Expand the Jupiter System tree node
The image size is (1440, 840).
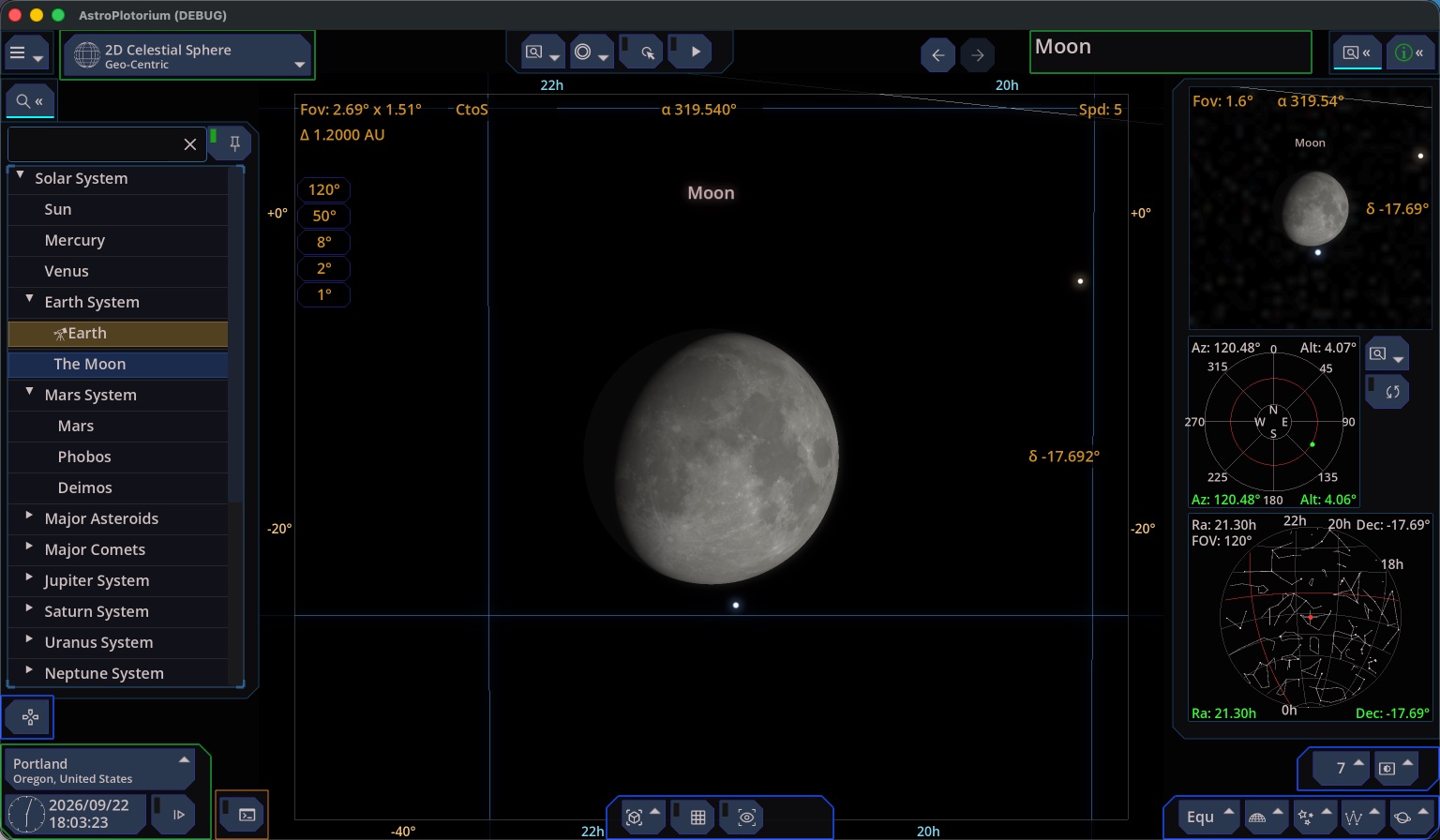coord(29,578)
